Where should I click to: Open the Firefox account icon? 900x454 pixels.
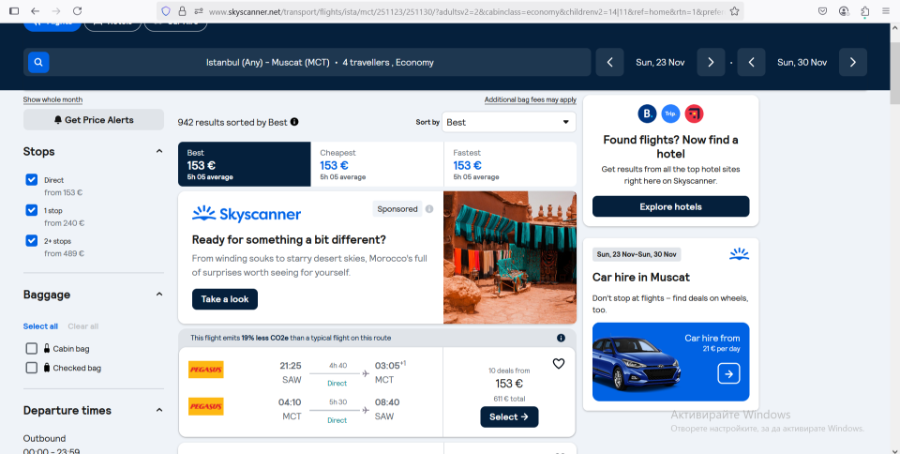point(844,11)
